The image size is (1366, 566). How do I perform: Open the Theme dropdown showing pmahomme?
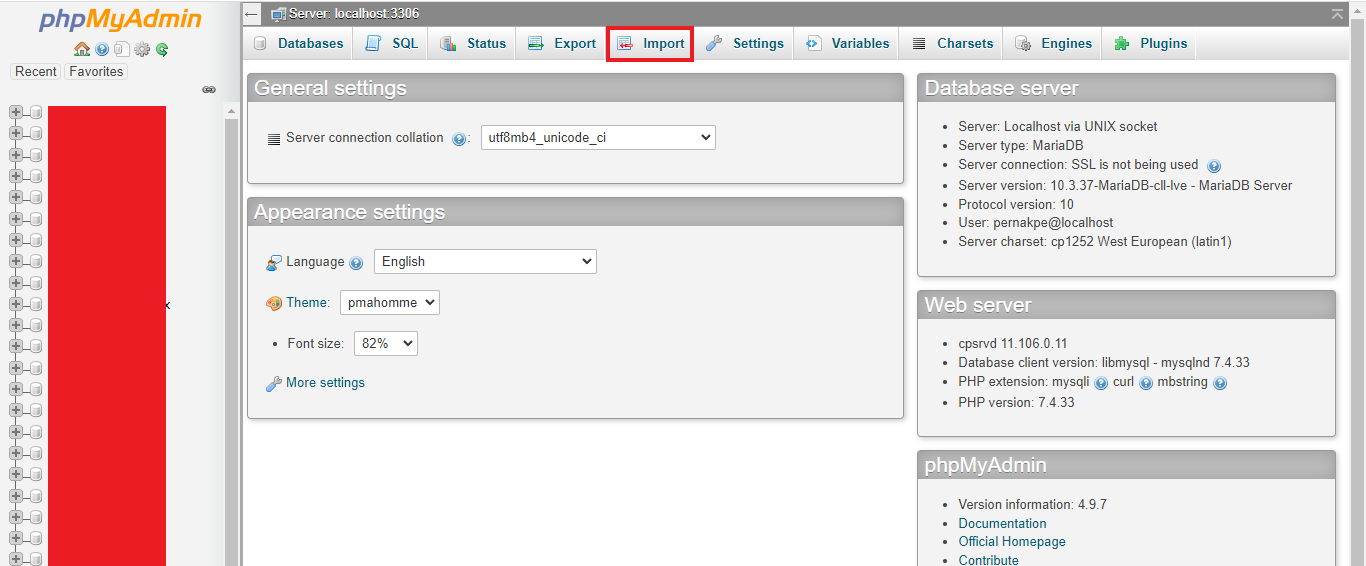point(389,303)
